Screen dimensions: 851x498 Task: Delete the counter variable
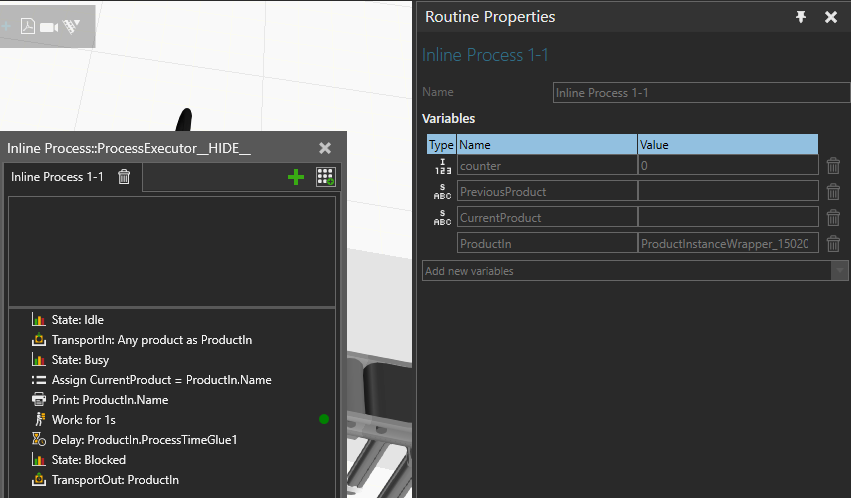(833, 165)
